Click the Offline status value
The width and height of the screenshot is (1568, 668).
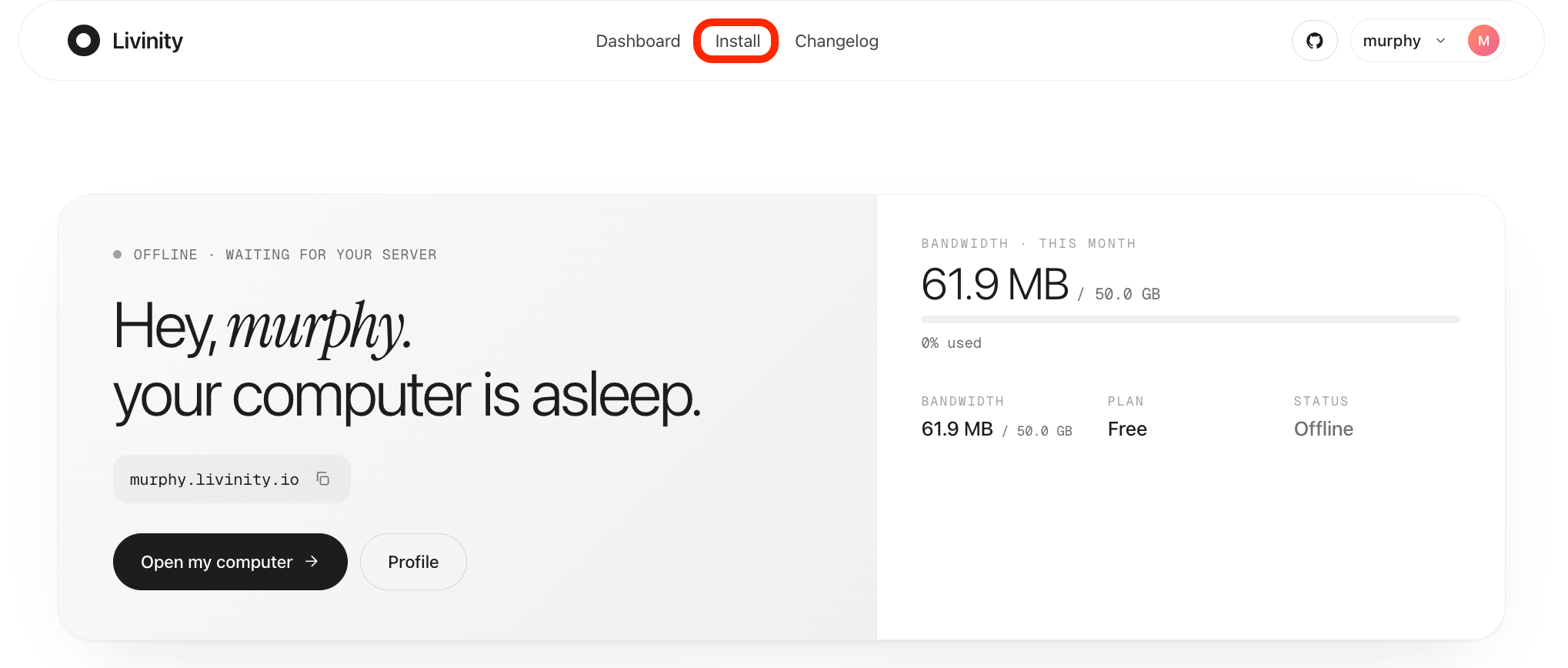click(x=1323, y=429)
